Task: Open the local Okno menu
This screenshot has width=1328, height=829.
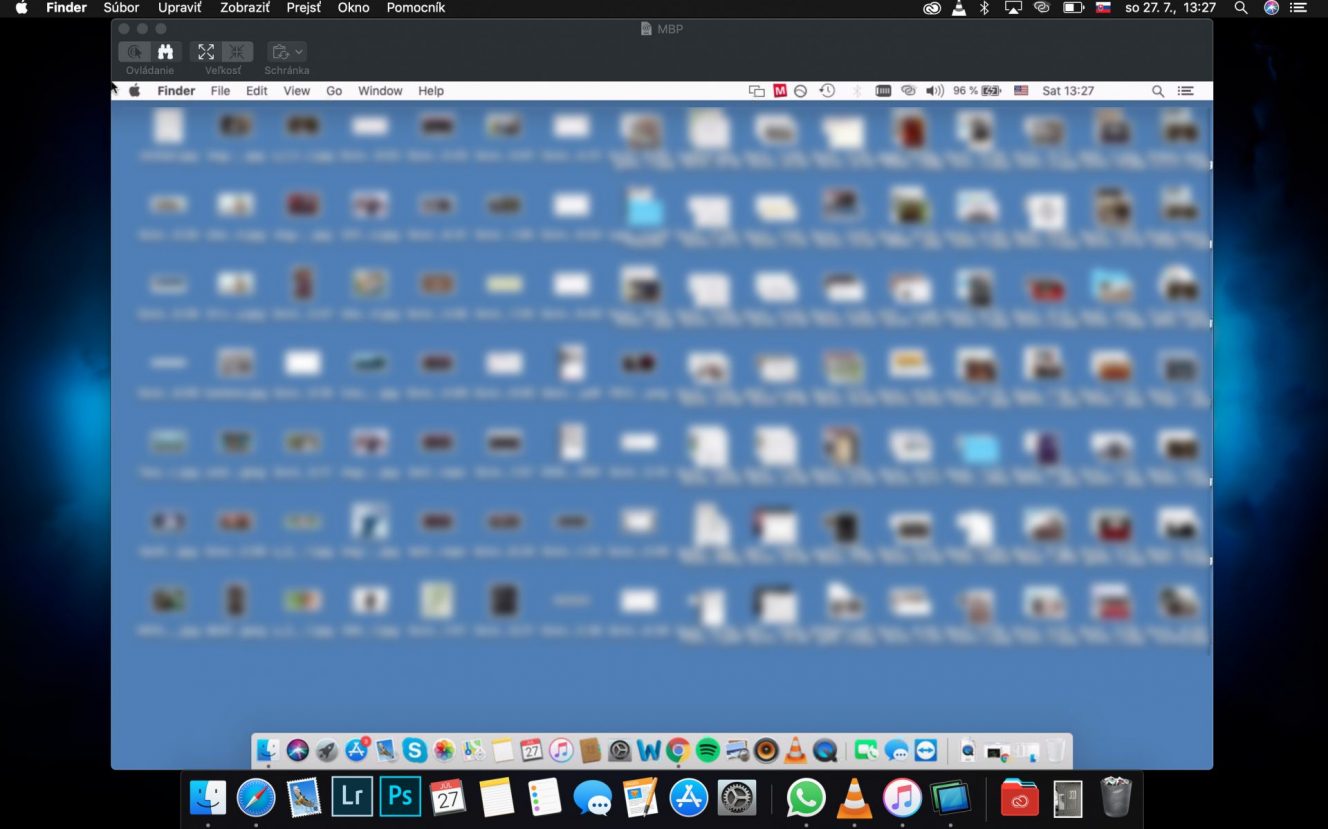Action: (354, 8)
